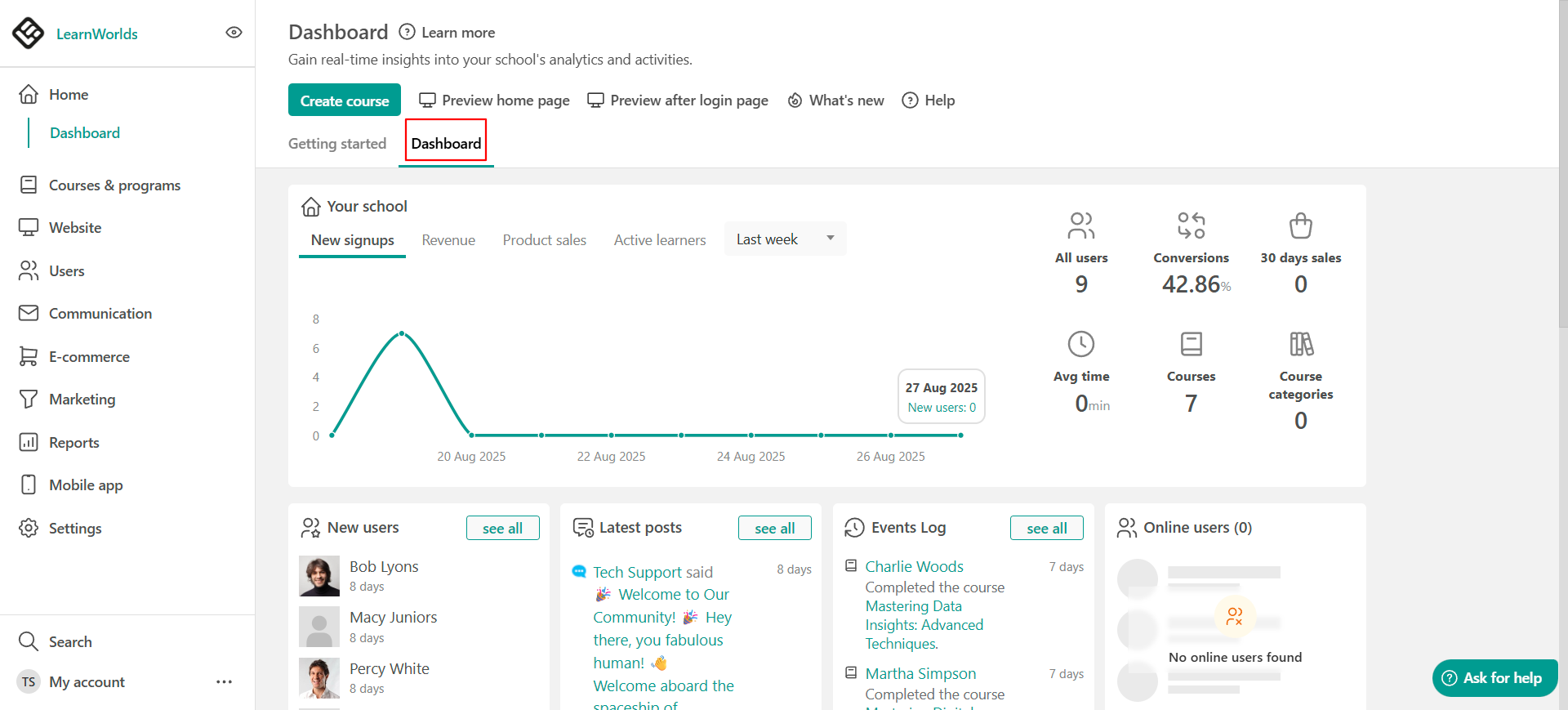Viewport: 1568px width, 710px height.
Task: Open the E-commerce section
Action: pos(89,357)
